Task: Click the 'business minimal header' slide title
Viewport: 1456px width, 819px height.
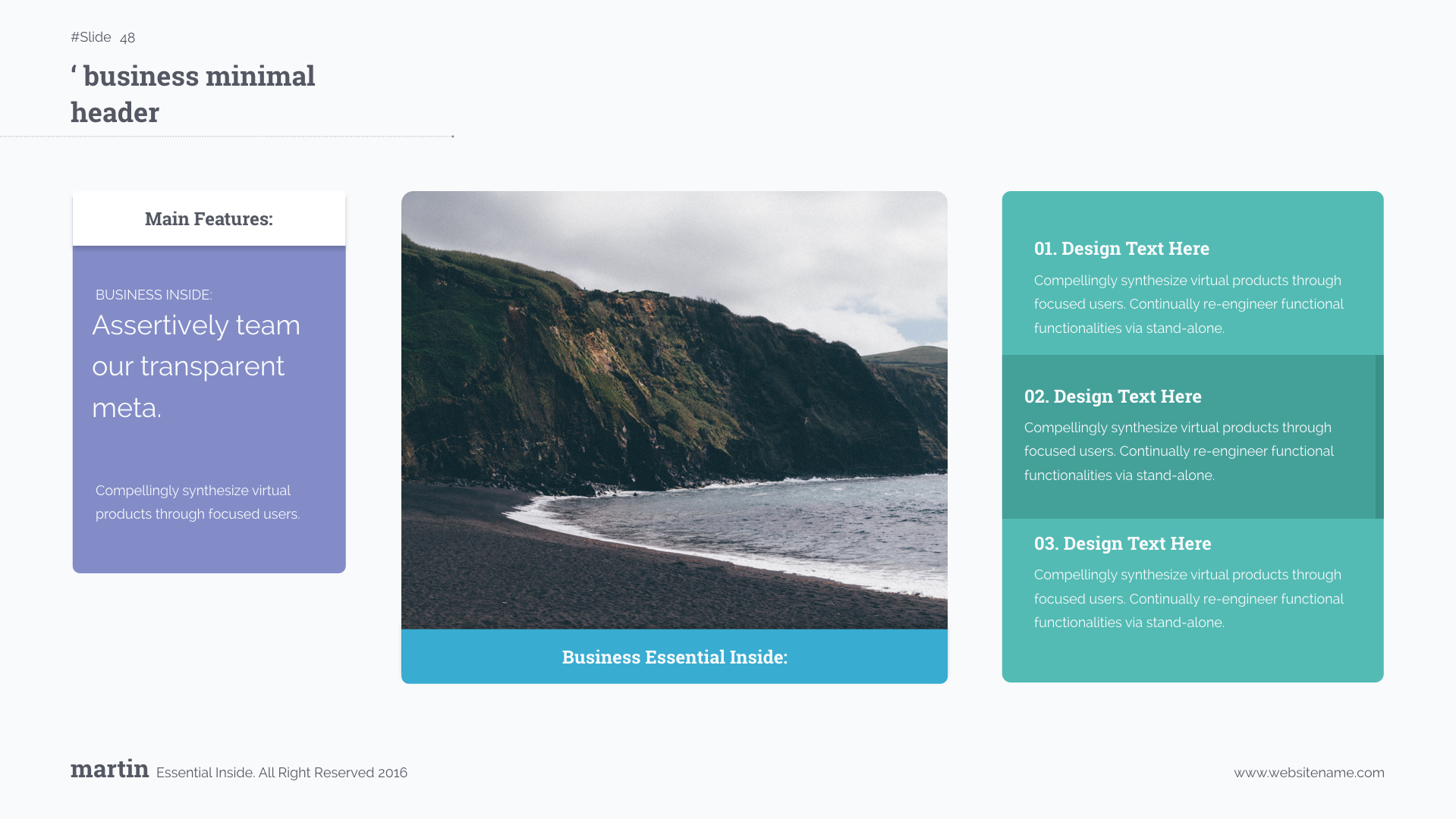Action: click(192, 93)
